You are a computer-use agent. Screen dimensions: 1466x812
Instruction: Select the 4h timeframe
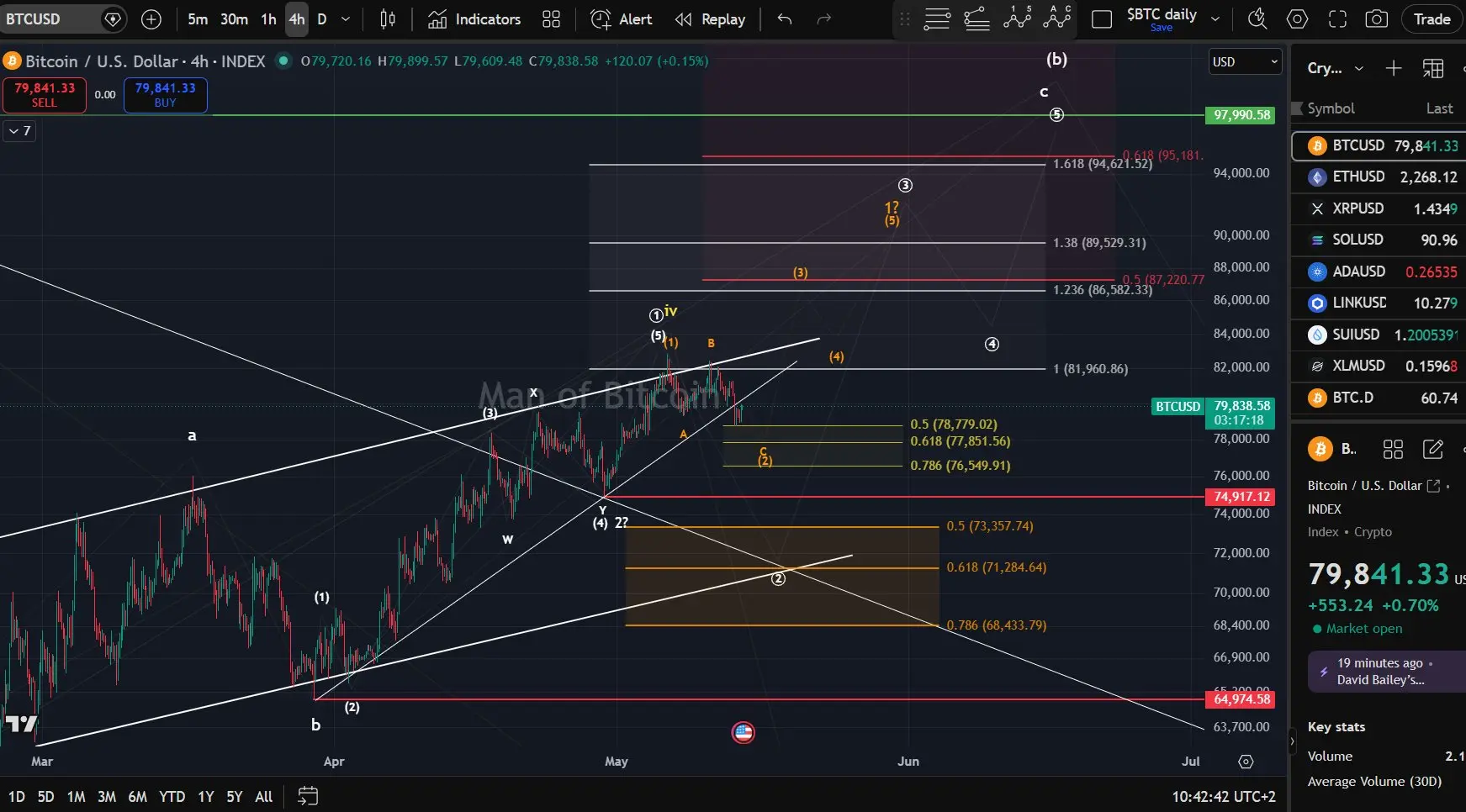point(297,18)
